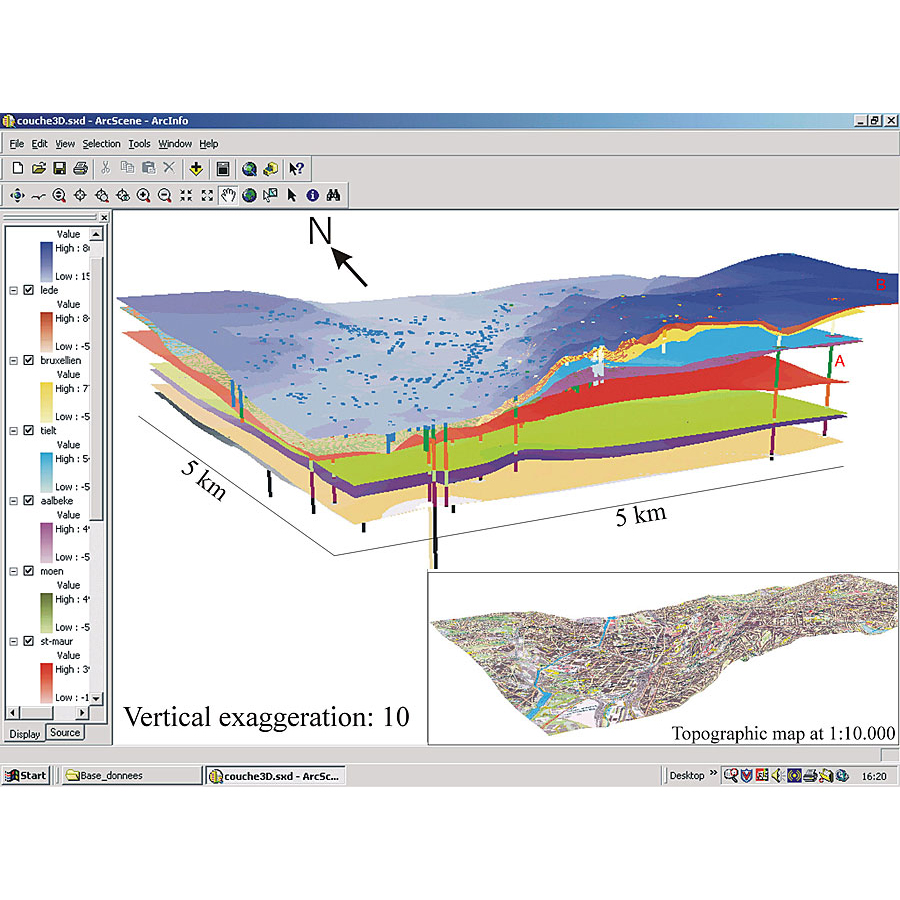Collapse the bruxellien layer legend
This screenshot has height=900, width=900.
click(13, 360)
